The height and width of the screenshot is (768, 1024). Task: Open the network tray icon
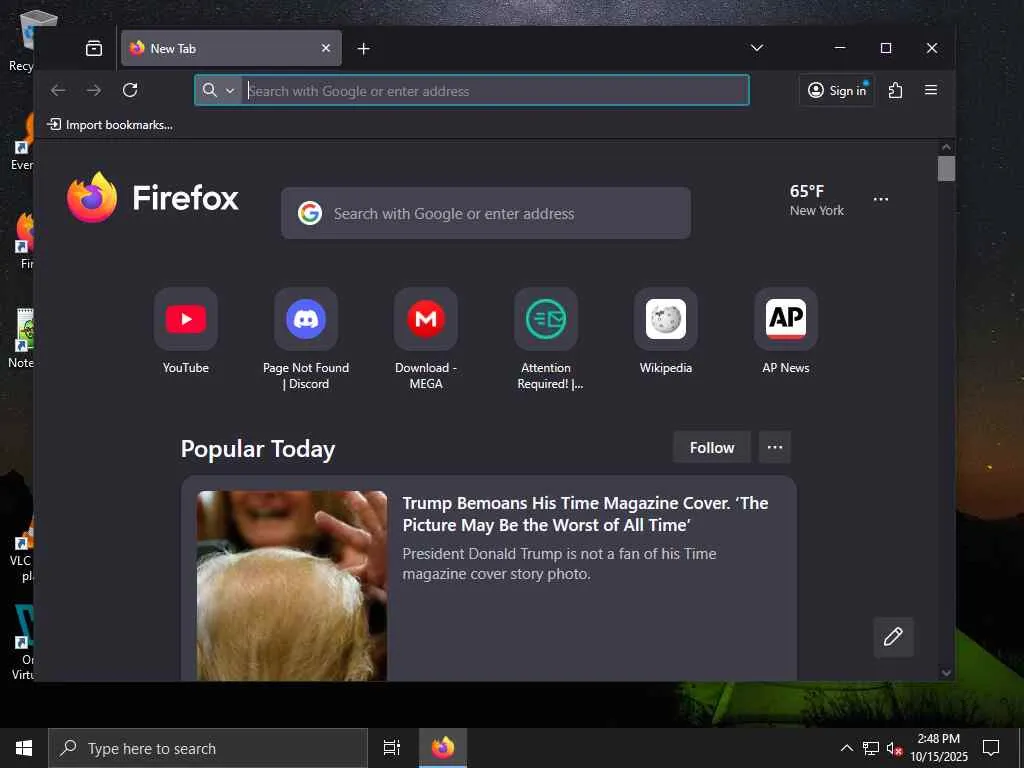click(x=871, y=748)
